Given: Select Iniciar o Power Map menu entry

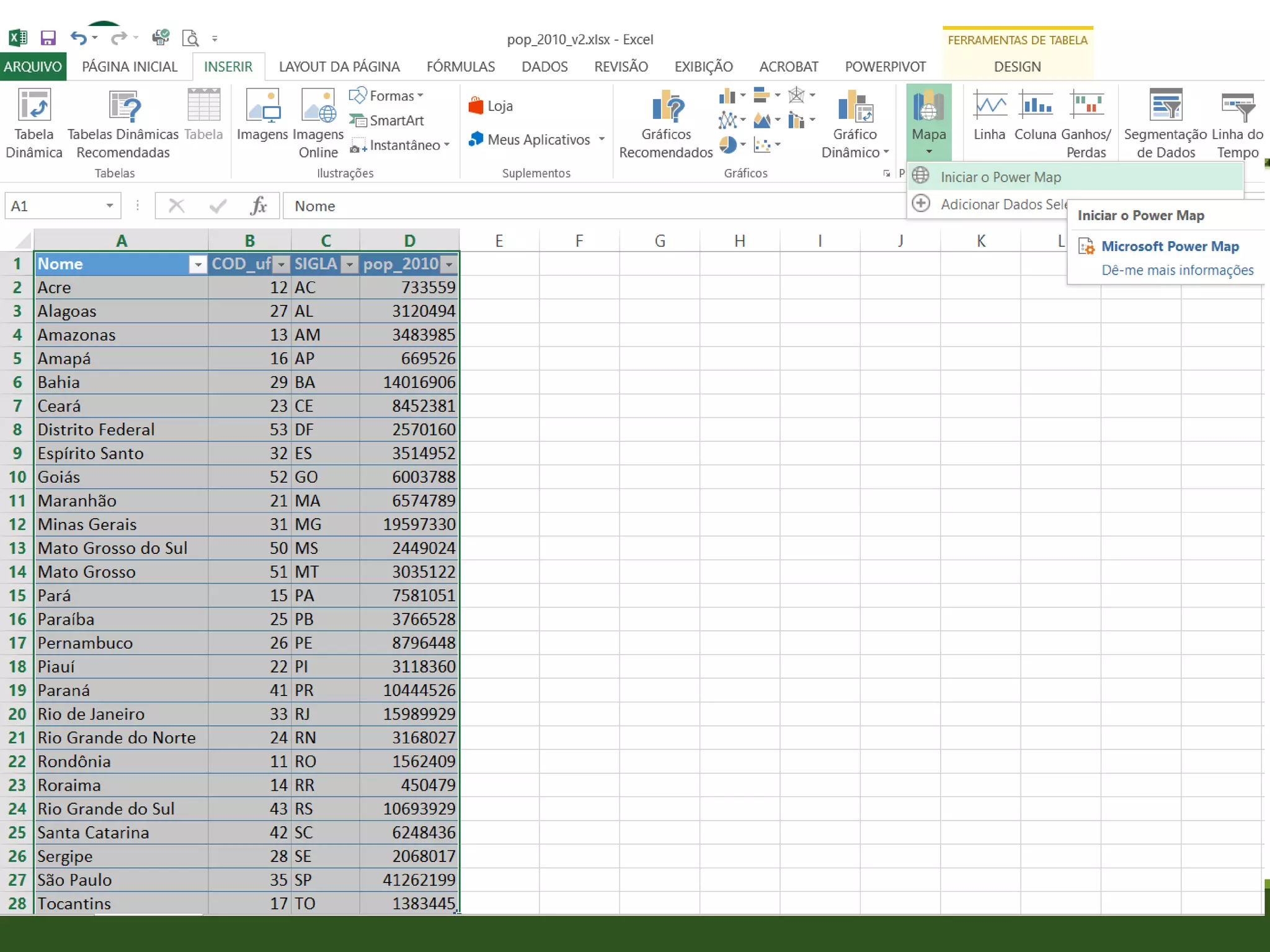Looking at the screenshot, I should (1000, 177).
